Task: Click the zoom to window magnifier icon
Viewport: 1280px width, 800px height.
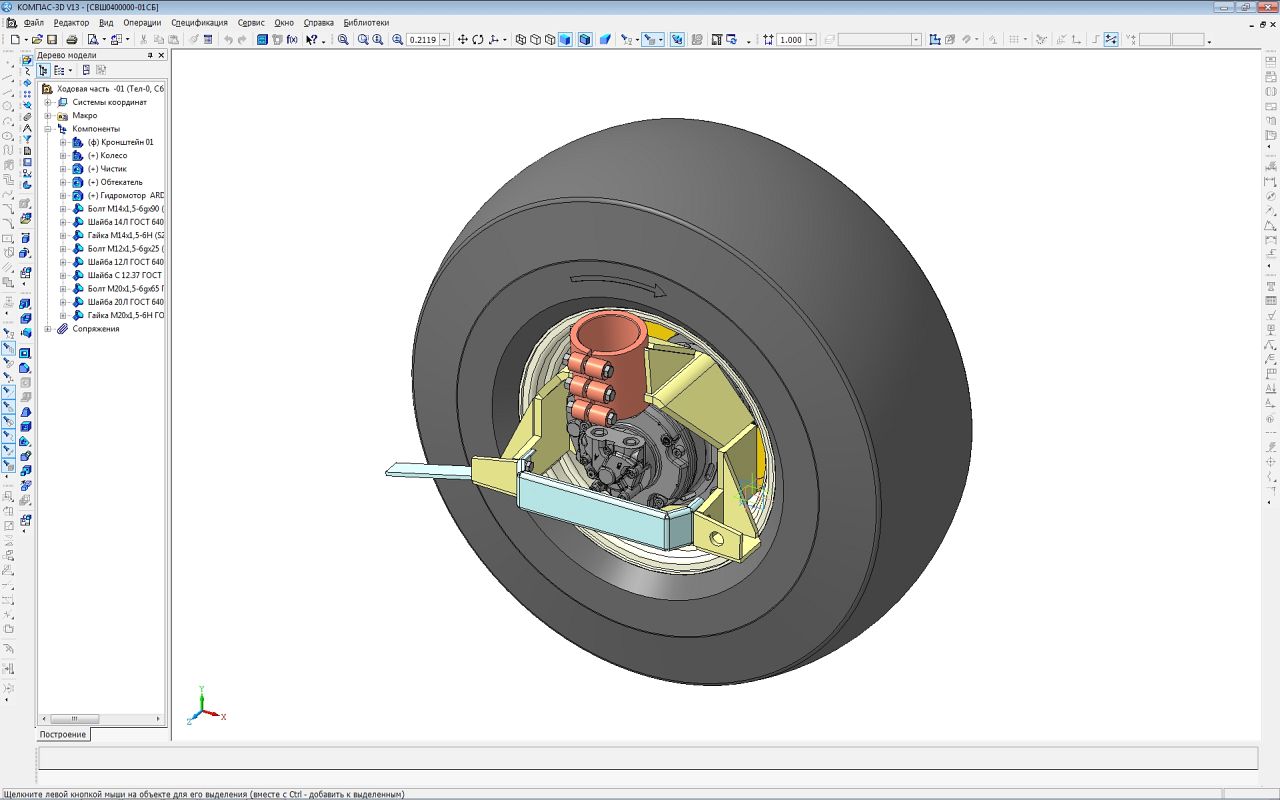Action: (343, 40)
